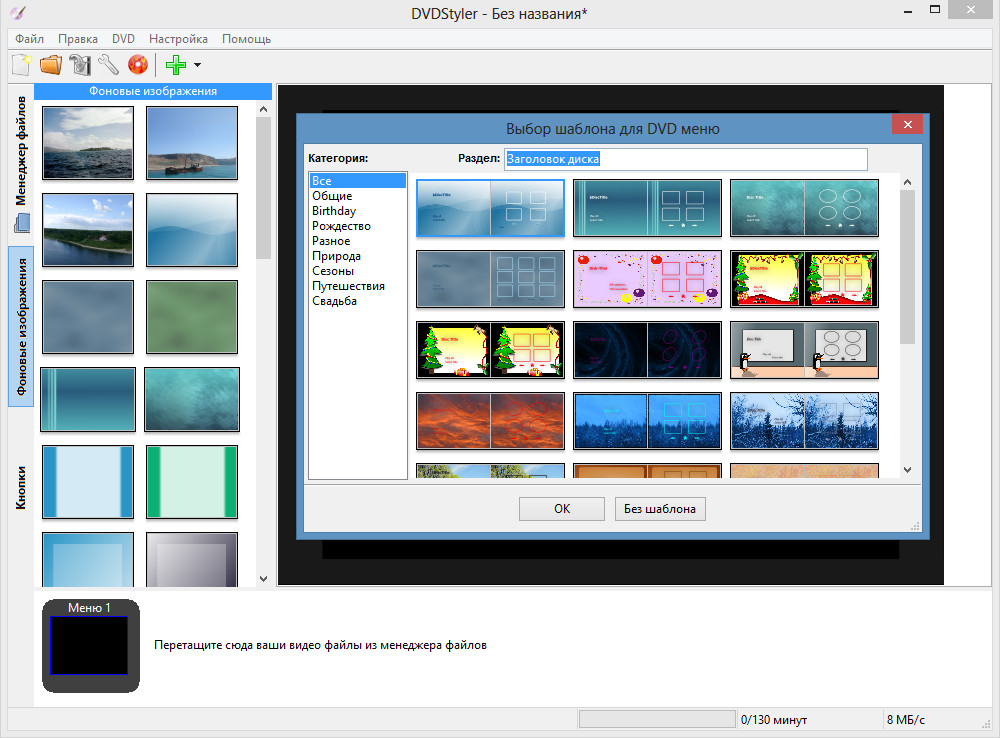Select the Меню 1 thumbnail in timeline
Viewport: 1000px width, 738px height.
[90, 645]
